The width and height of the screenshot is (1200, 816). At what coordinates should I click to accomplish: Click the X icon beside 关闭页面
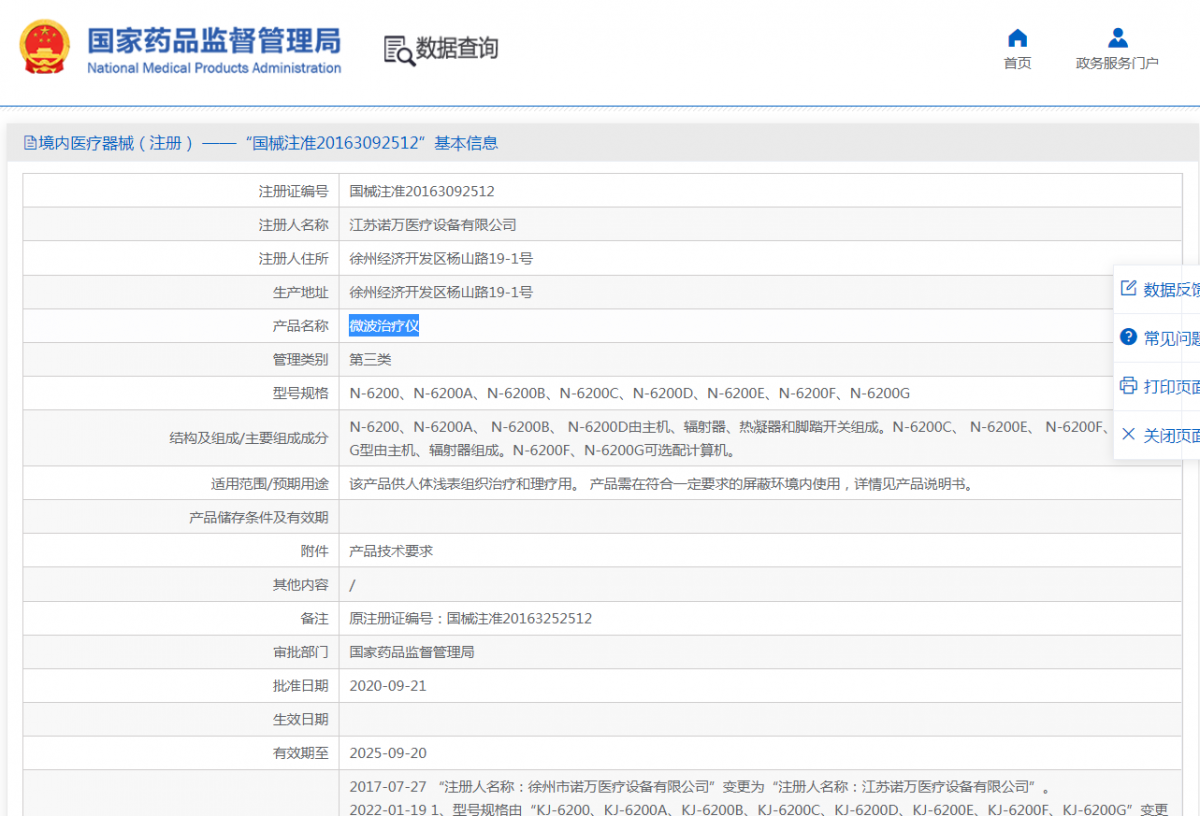click(x=1126, y=434)
